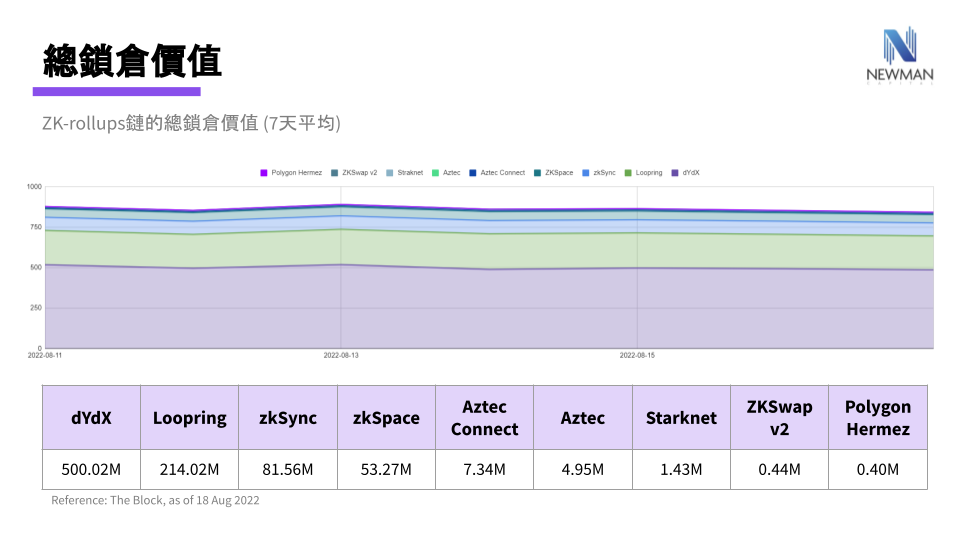Select the Aztec legend entry
This screenshot has height=540, width=960.
tap(446, 173)
